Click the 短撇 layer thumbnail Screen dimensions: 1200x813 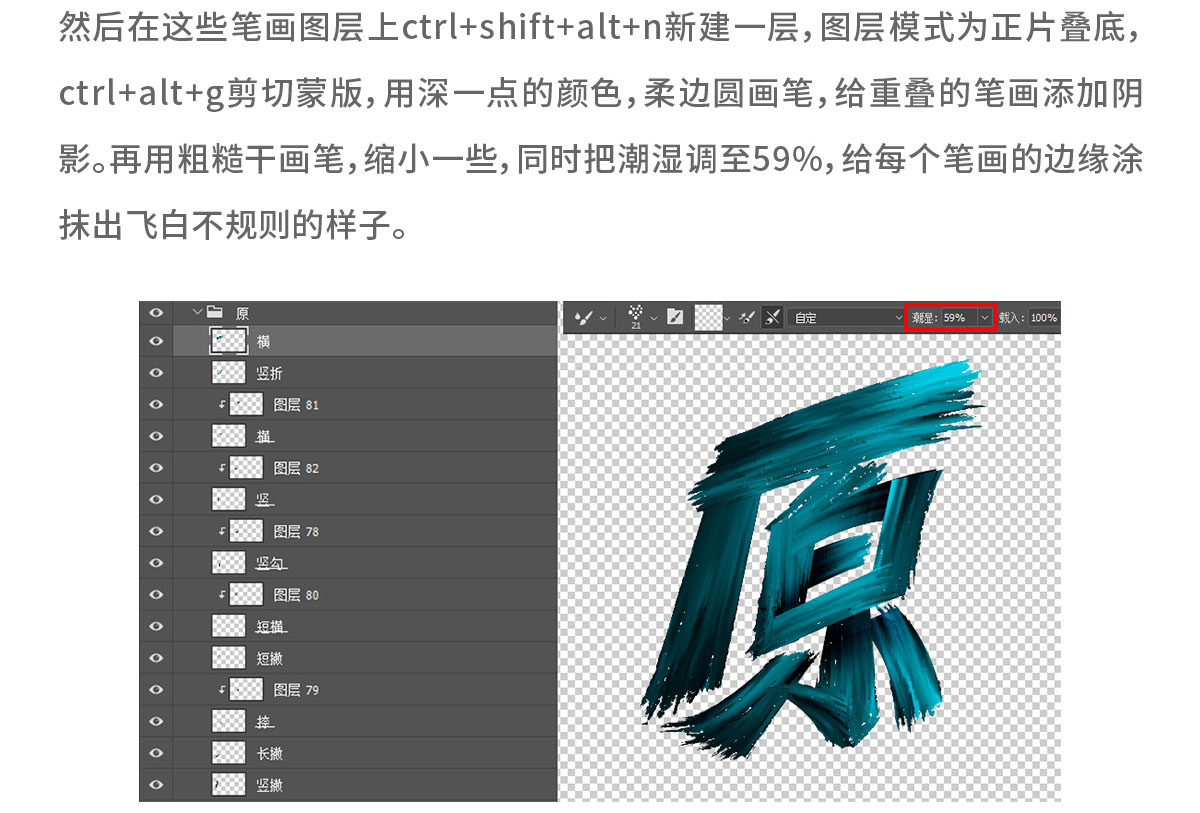[229, 658]
